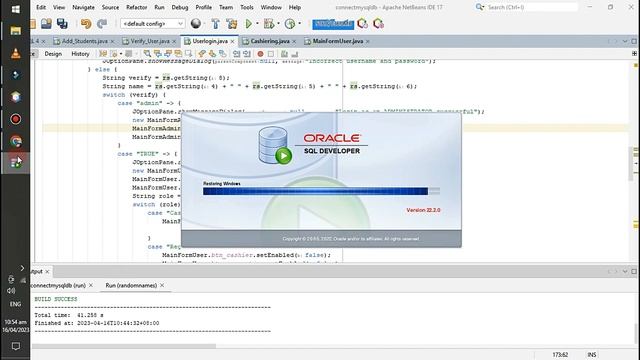Click the Debug Project icon

[269, 24]
